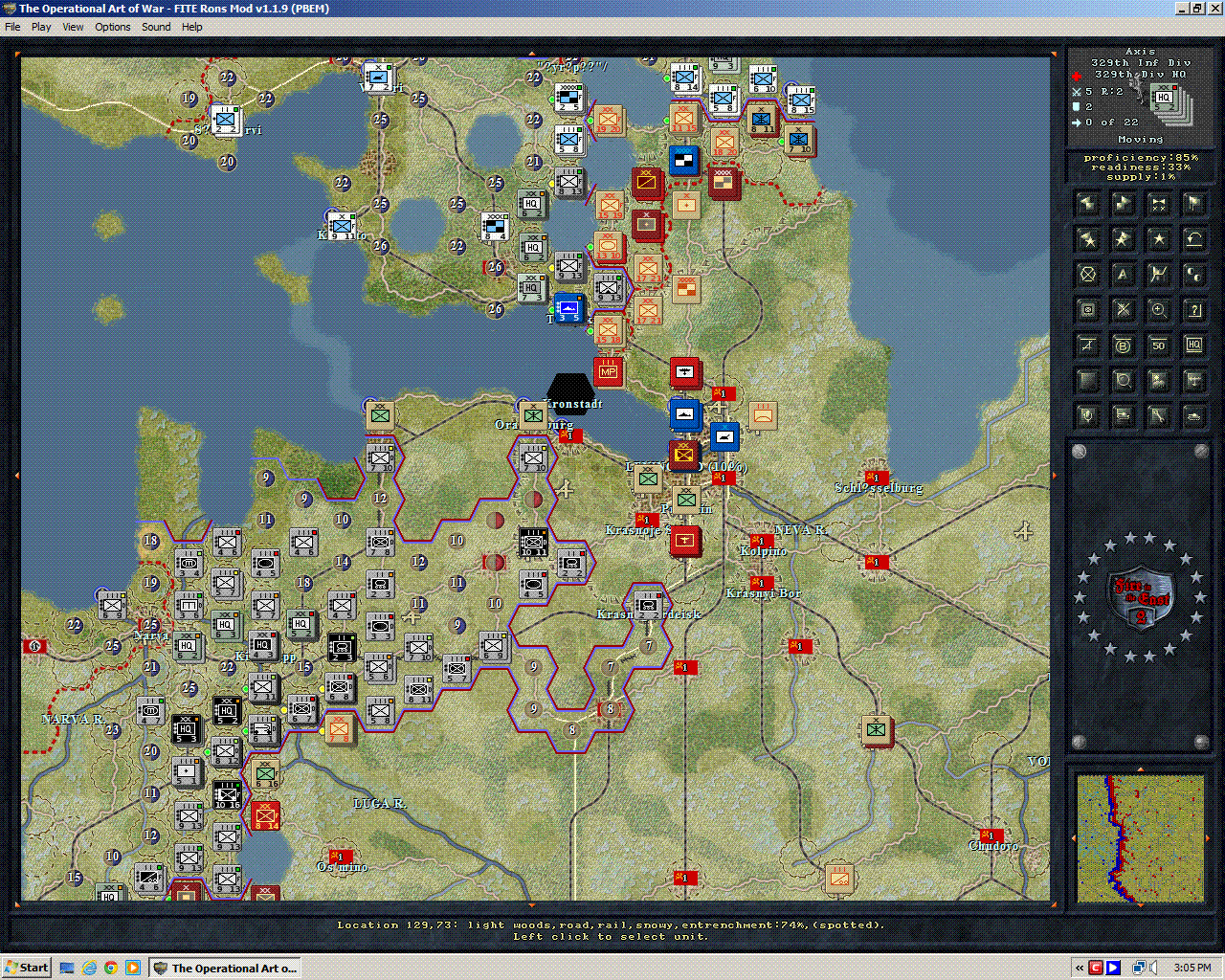The height and width of the screenshot is (980, 1225).
Task: Click the Location 129,73 status line
Action: click(611, 924)
